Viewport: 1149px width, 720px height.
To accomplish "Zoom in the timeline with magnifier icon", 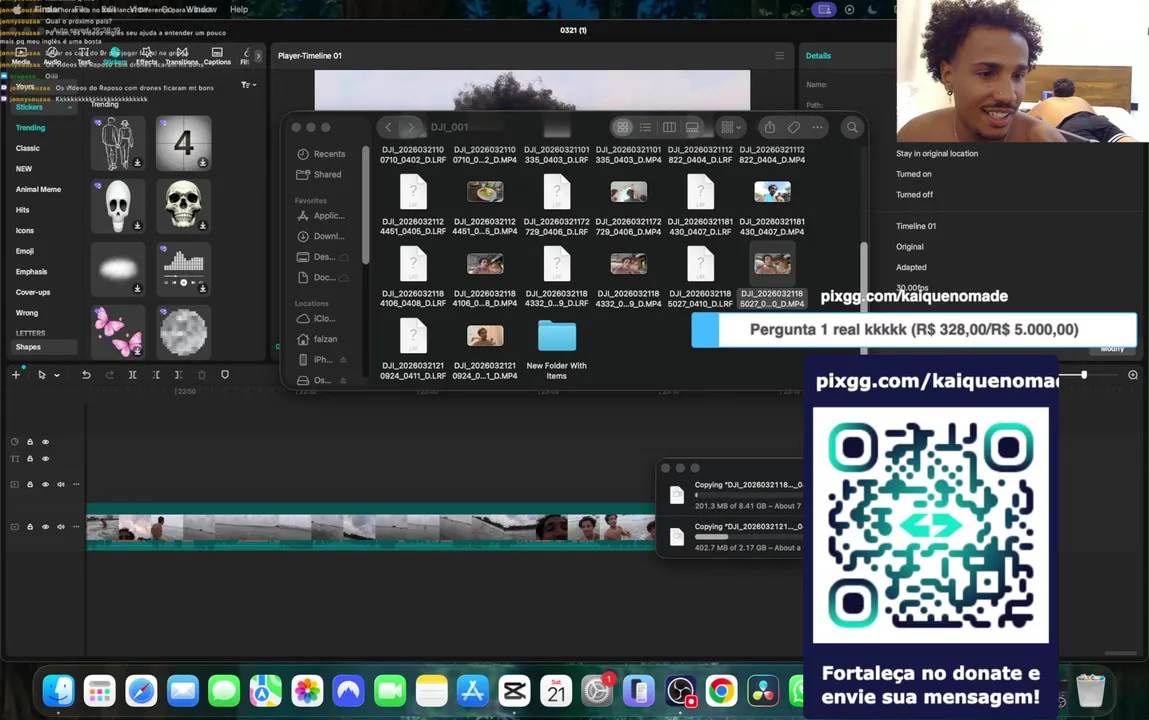I will (x=1133, y=374).
